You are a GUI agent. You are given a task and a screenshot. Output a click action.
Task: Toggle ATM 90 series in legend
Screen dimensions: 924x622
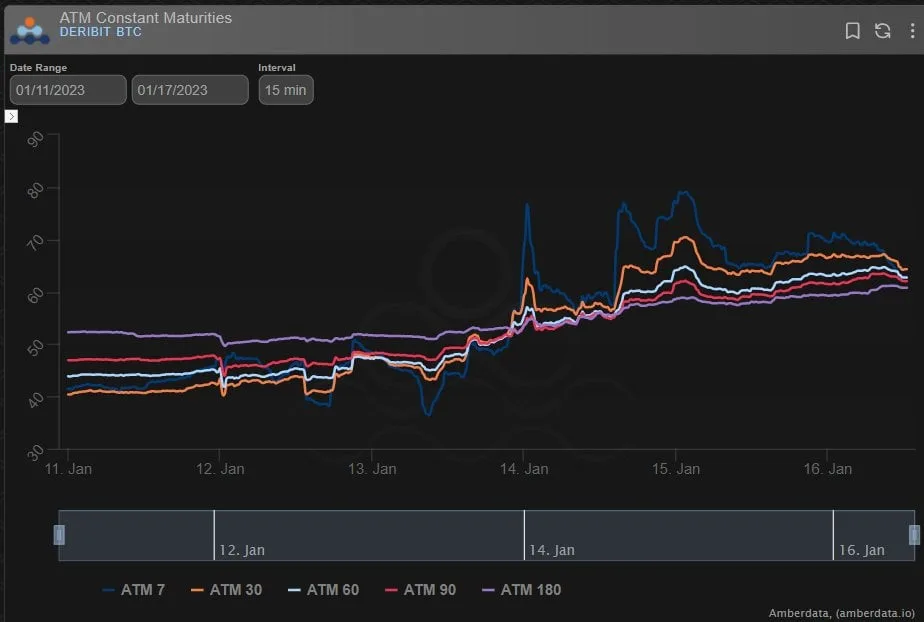click(420, 590)
